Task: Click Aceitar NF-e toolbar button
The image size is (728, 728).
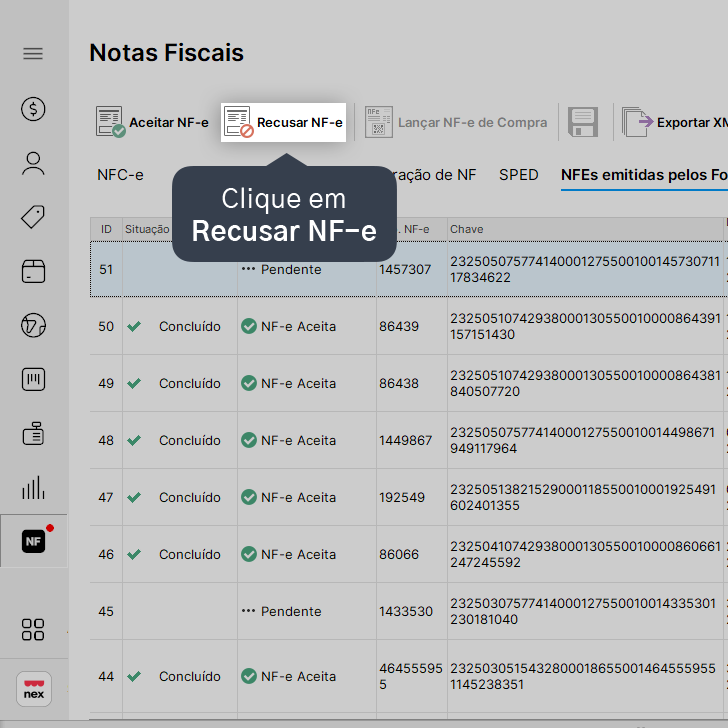Action: (x=152, y=123)
